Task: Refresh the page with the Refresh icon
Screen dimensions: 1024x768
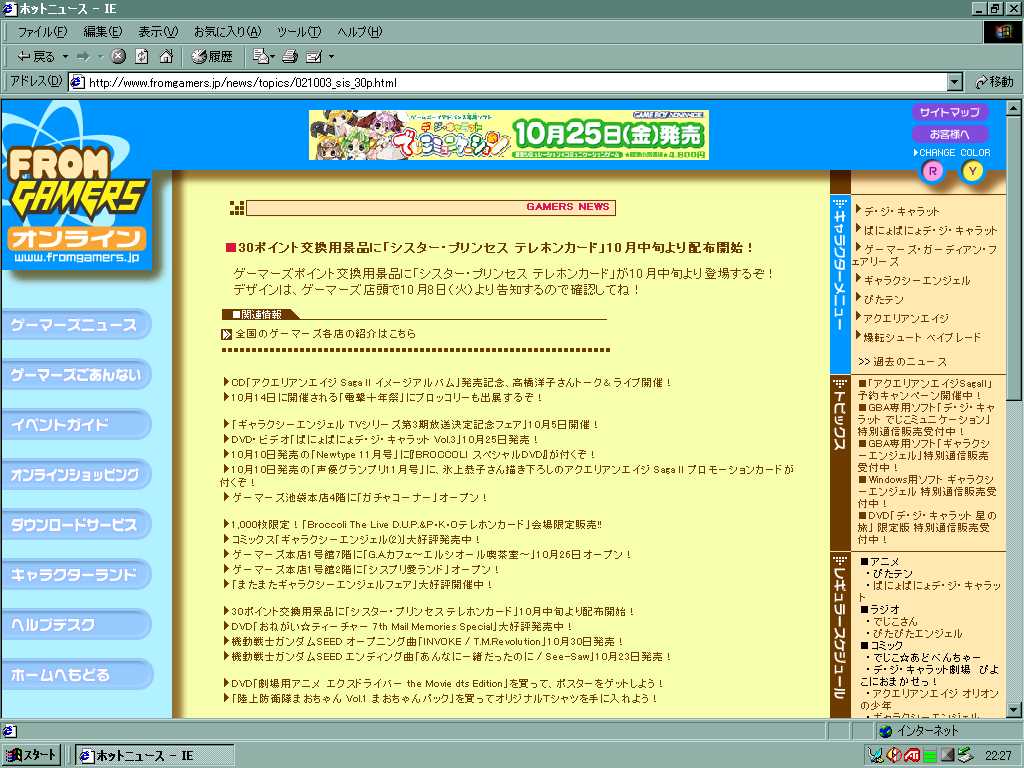Action: coord(142,57)
